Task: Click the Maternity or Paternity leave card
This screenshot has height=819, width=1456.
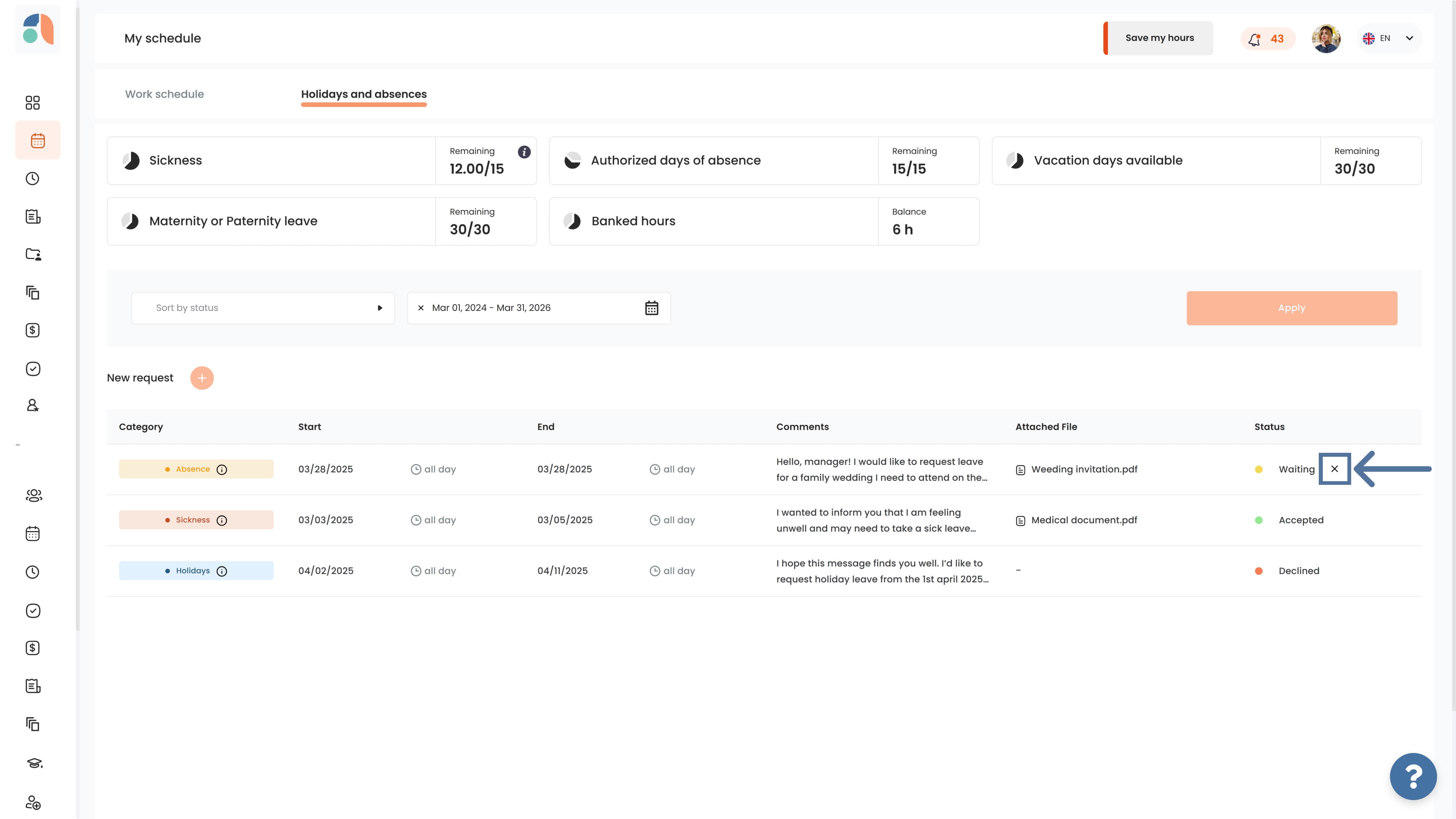Action: pyautogui.click(x=322, y=221)
